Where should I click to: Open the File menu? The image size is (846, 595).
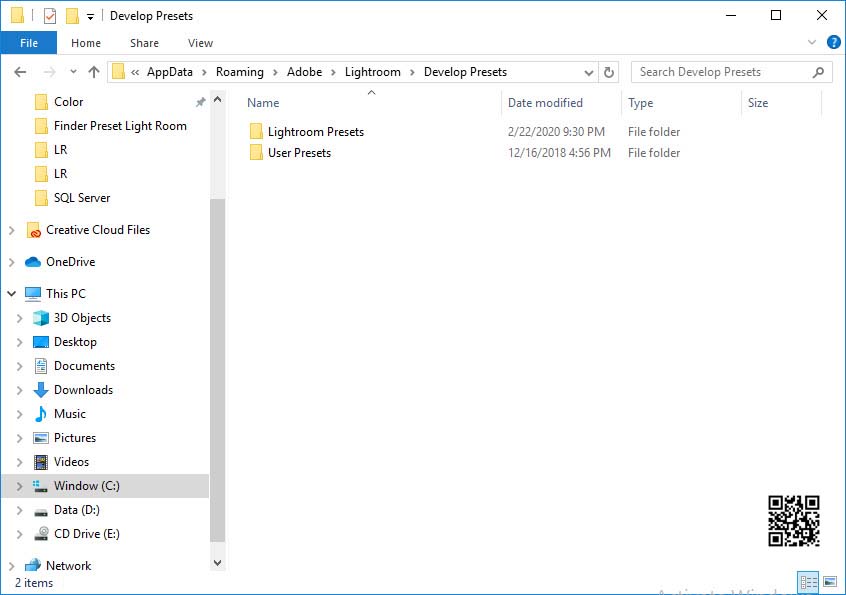[x=29, y=43]
